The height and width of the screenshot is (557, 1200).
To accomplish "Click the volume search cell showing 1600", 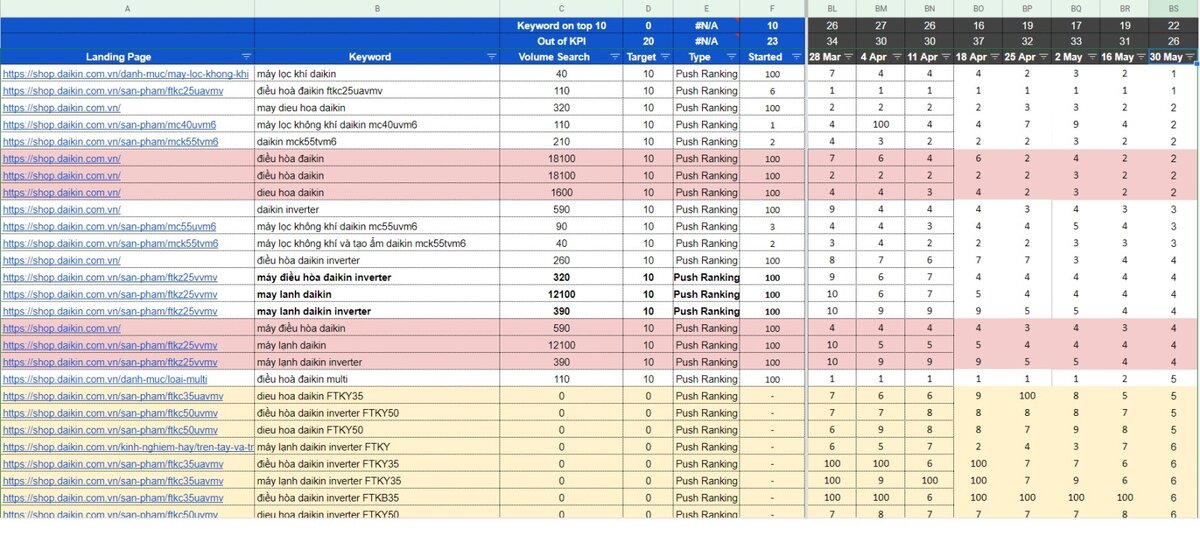I will point(560,193).
